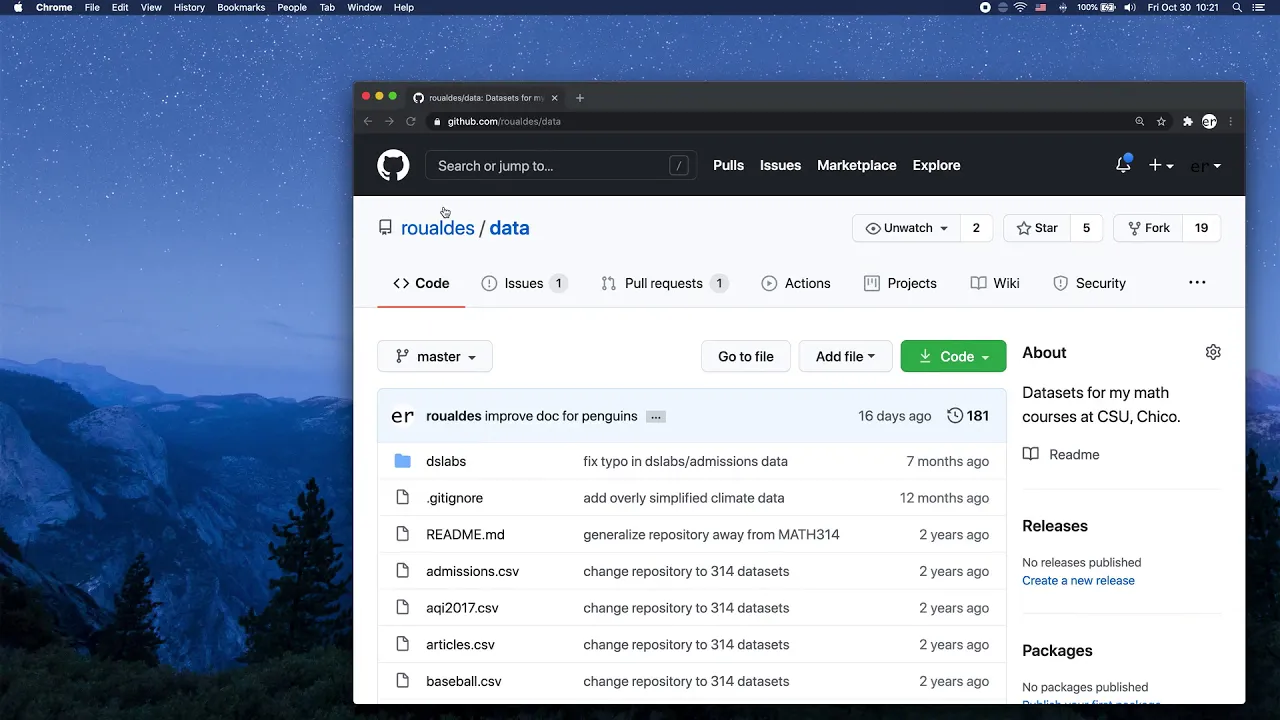Close the roualdes/data tab
This screenshot has width=1280, height=720.
pyautogui.click(x=554, y=98)
